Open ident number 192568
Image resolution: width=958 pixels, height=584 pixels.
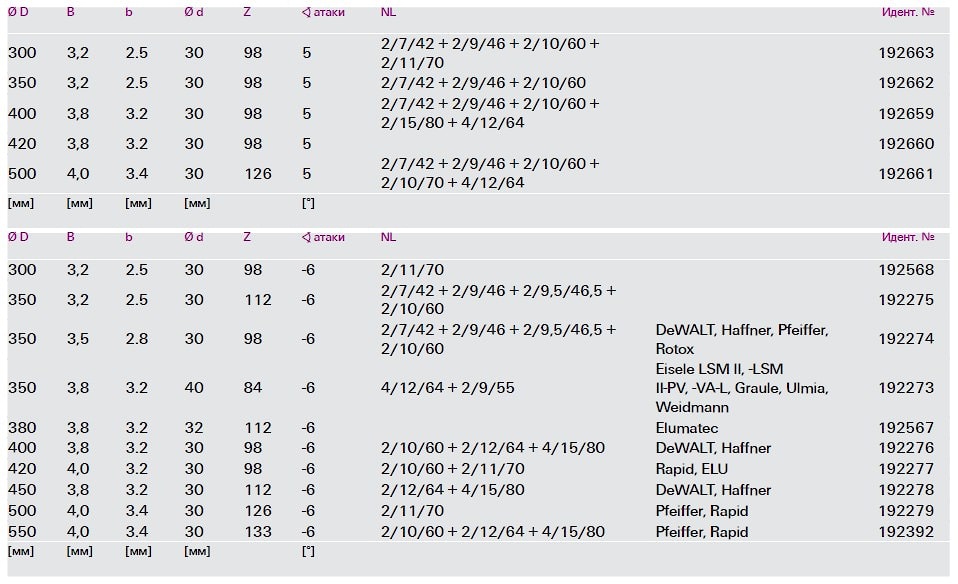tap(906, 270)
